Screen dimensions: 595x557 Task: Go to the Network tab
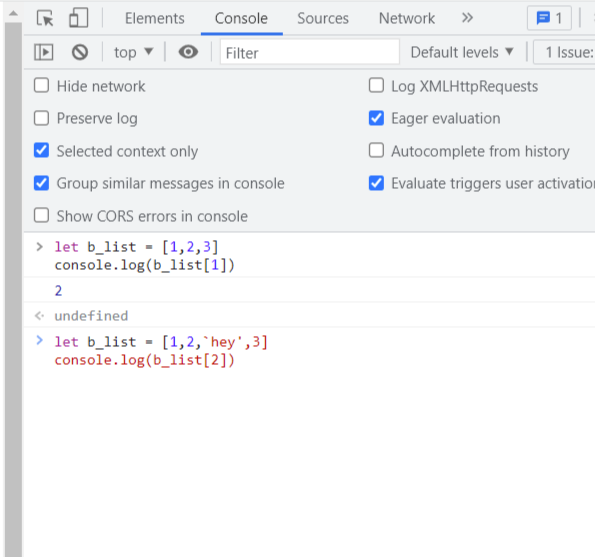(x=407, y=18)
